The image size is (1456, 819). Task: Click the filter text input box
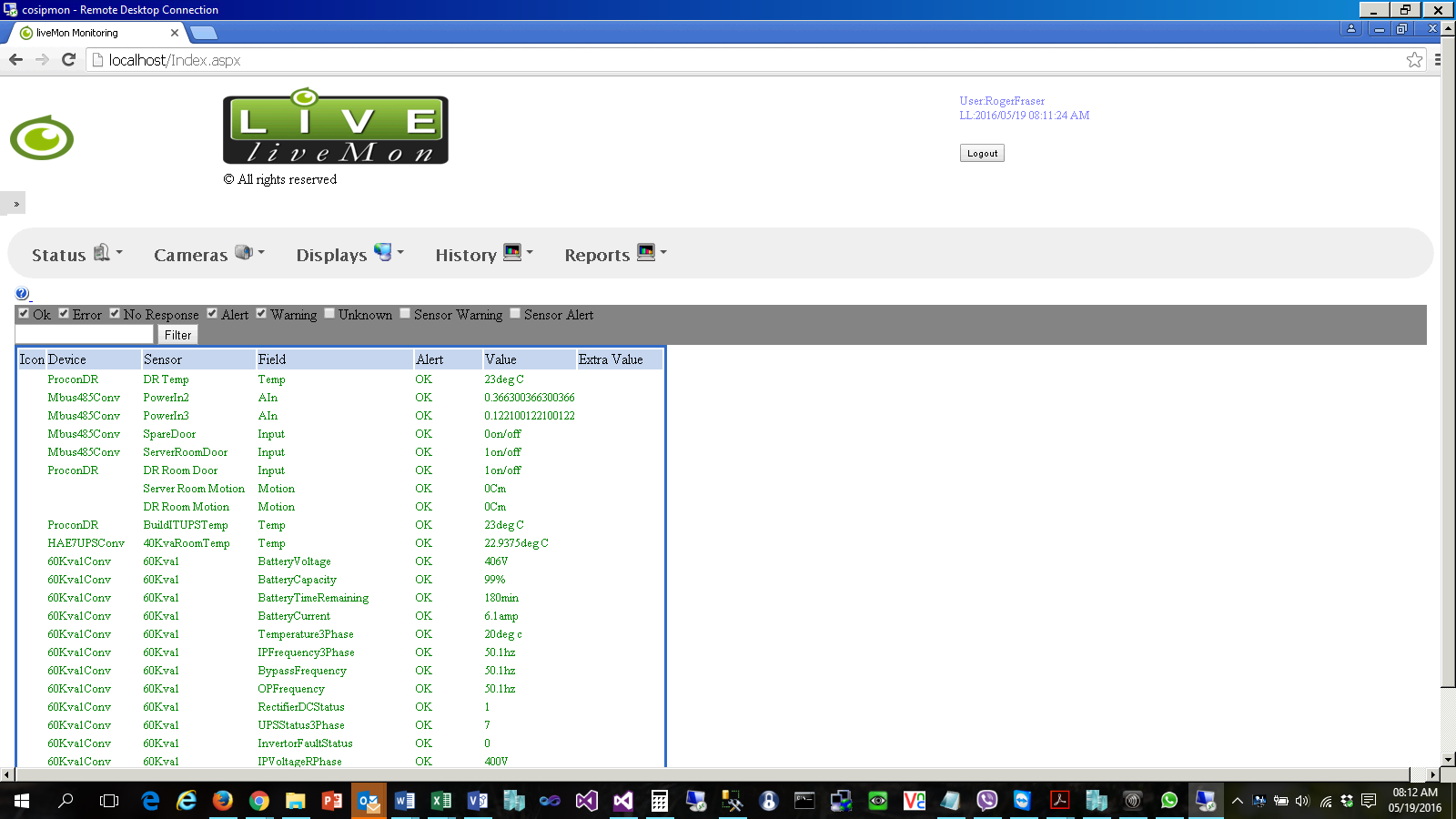(85, 335)
